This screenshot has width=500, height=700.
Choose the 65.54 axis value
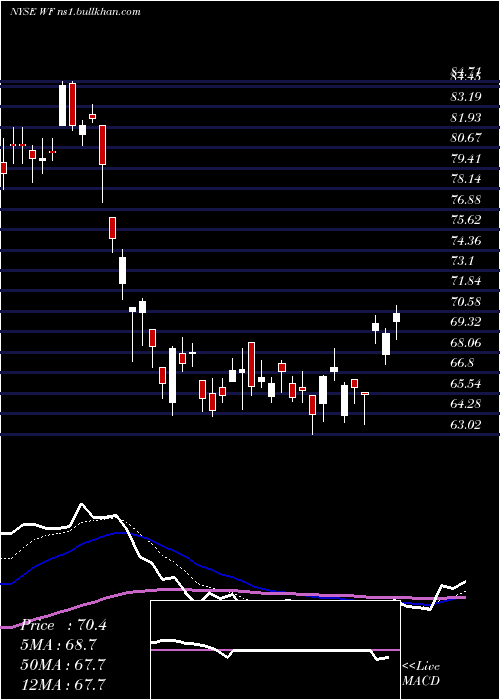click(466, 384)
